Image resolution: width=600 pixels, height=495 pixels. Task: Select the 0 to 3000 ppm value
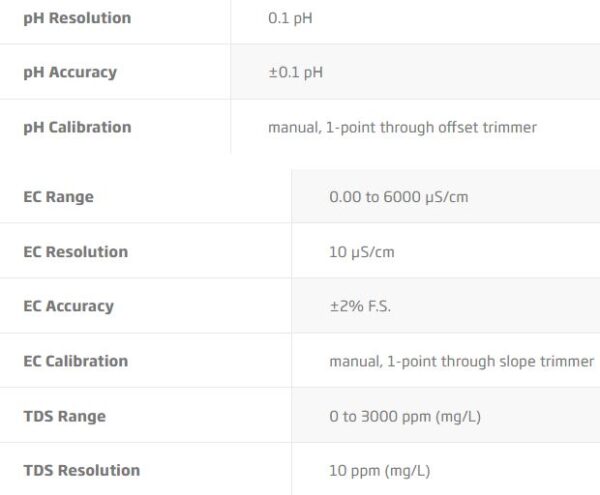click(x=404, y=416)
